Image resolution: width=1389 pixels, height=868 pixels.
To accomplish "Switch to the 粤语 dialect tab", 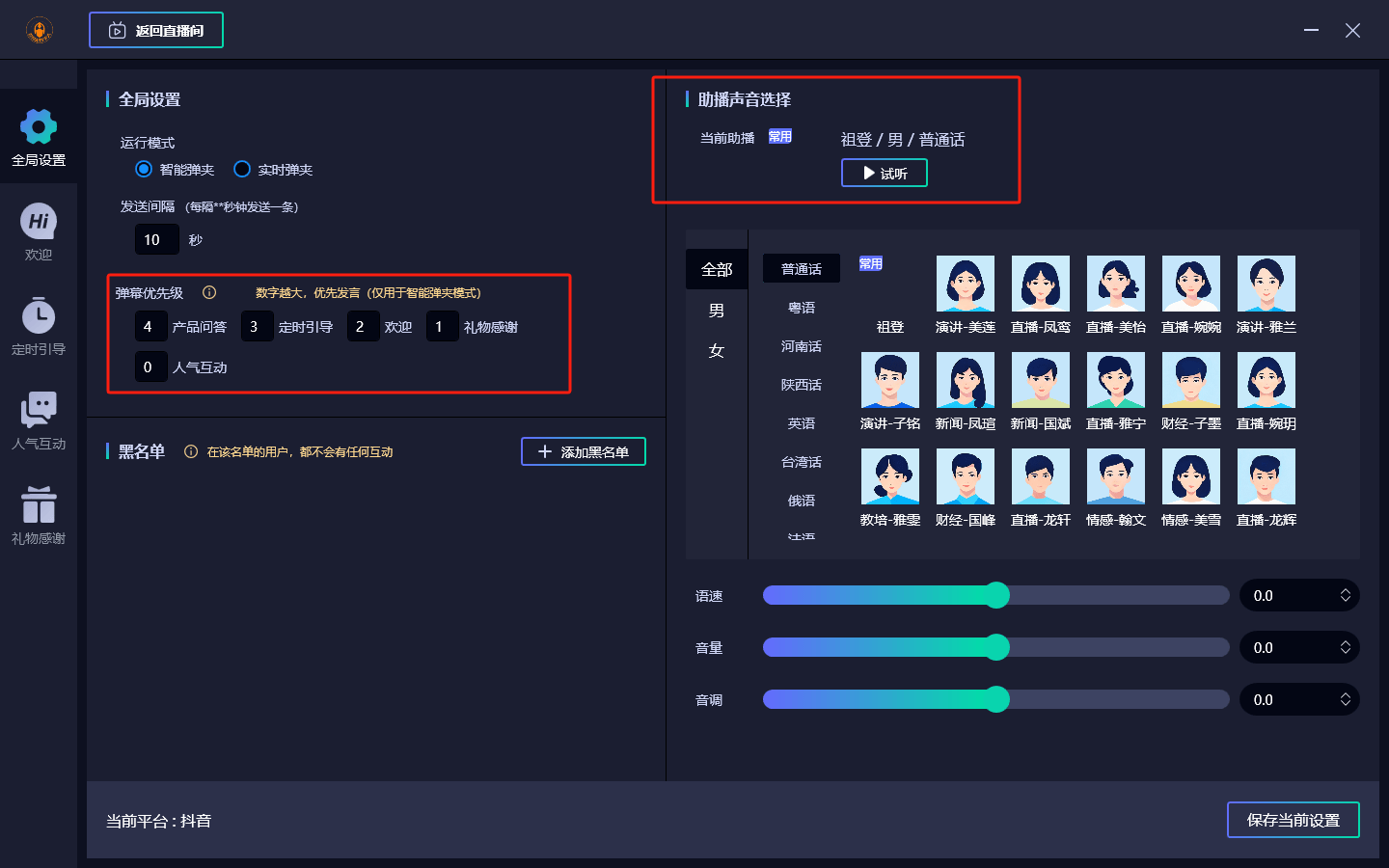I will coord(802,308).
